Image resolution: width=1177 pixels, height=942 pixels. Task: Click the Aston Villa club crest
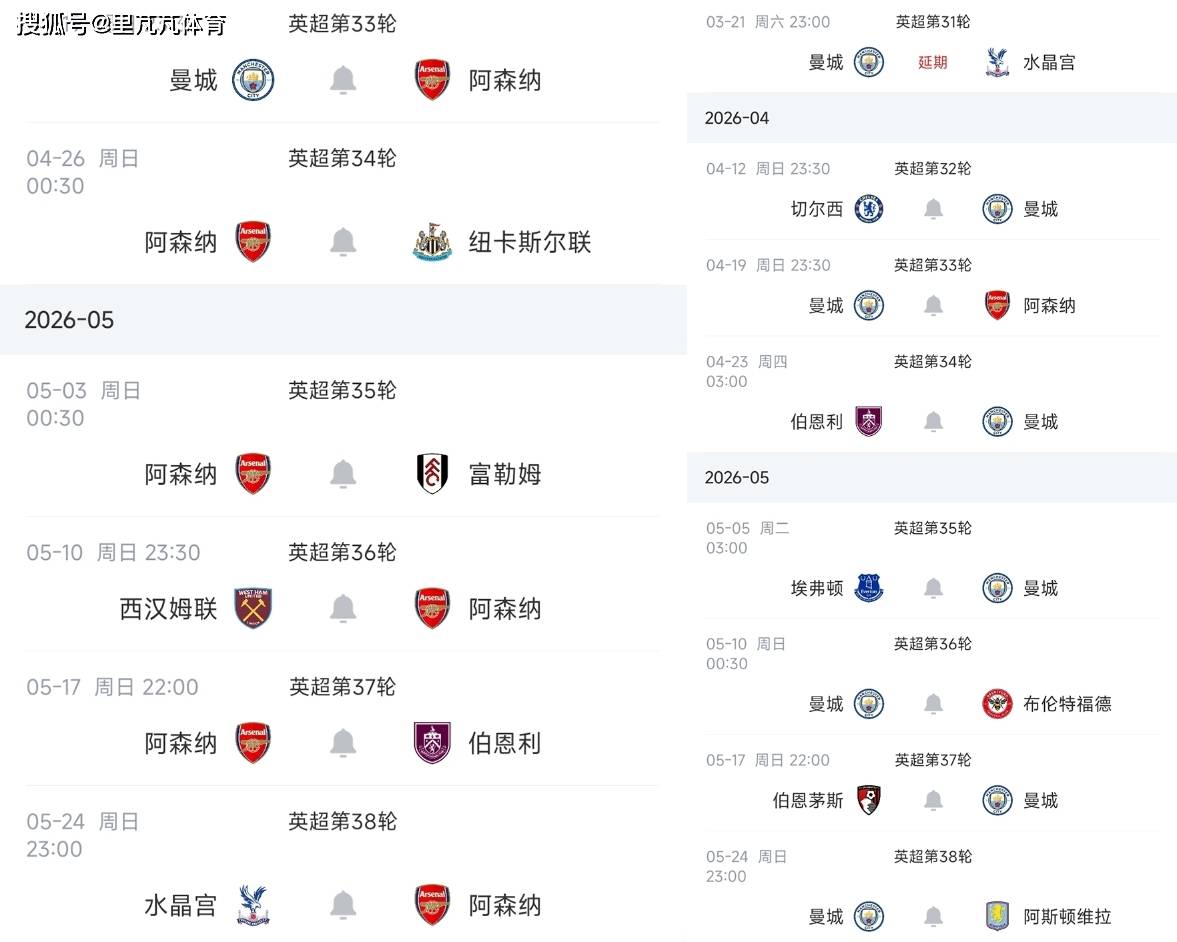tap(997, 916)
